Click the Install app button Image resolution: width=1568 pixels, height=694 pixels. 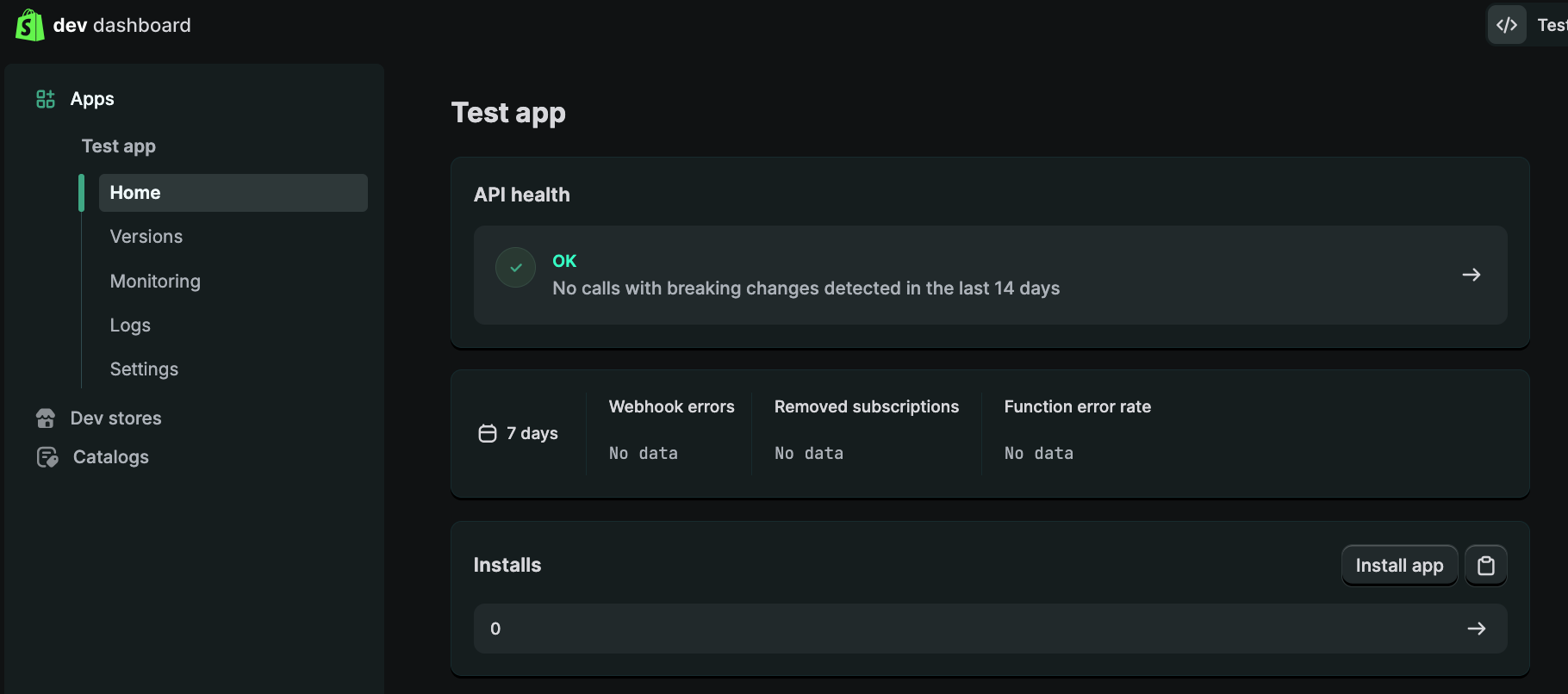[x=1399, y=566]
